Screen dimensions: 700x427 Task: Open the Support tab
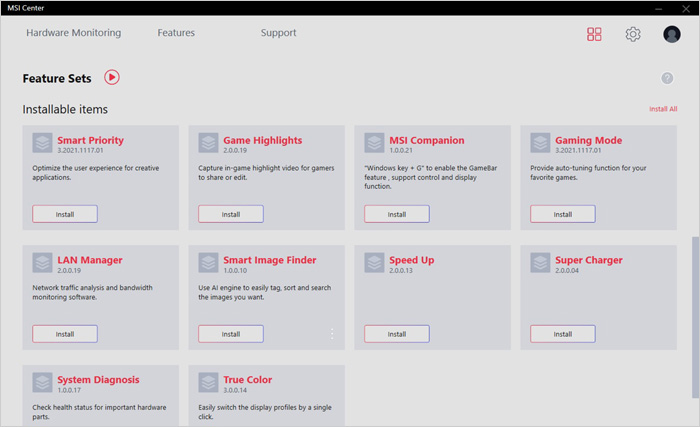[278, 33]
